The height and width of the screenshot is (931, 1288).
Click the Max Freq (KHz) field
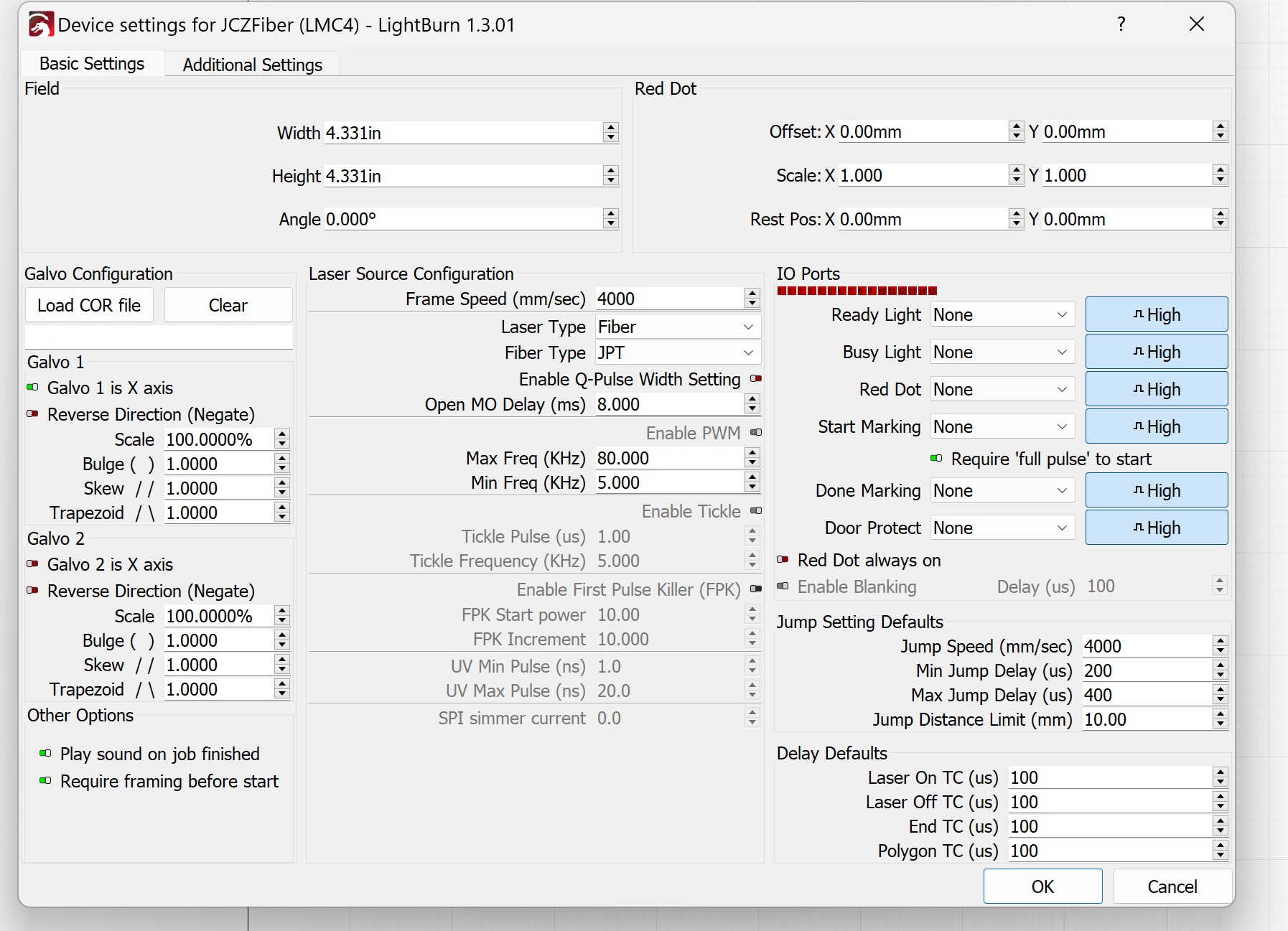pos(669,458)
